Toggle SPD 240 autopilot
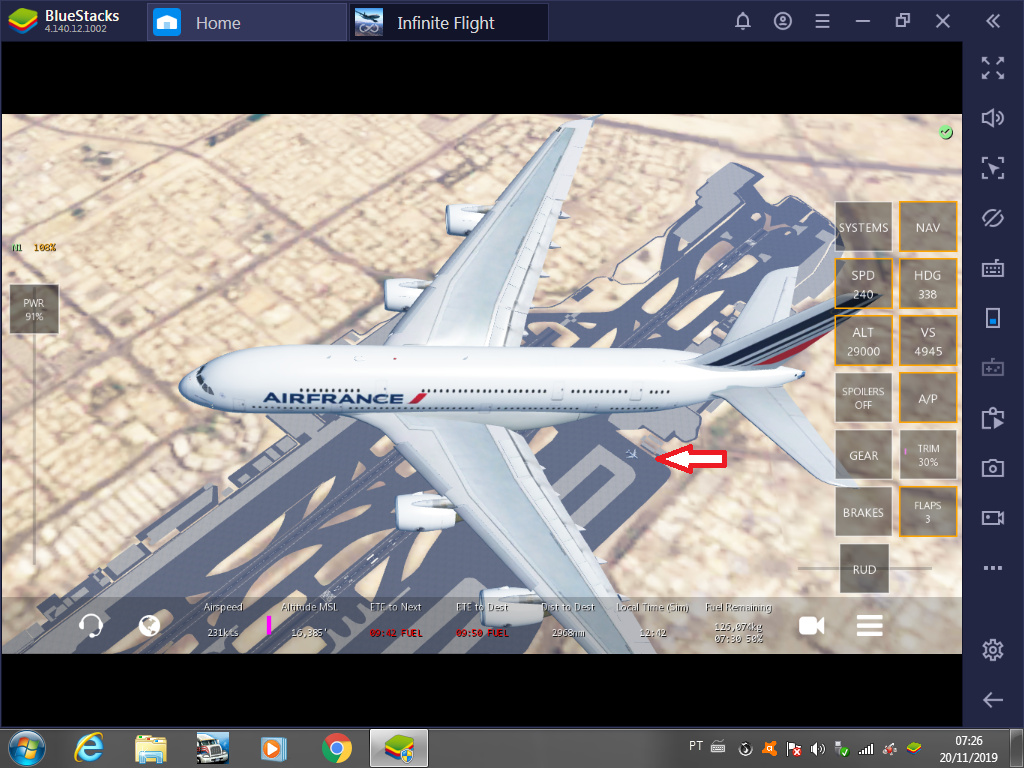Viewport: 1024px width, 768px height. [863, 284]
